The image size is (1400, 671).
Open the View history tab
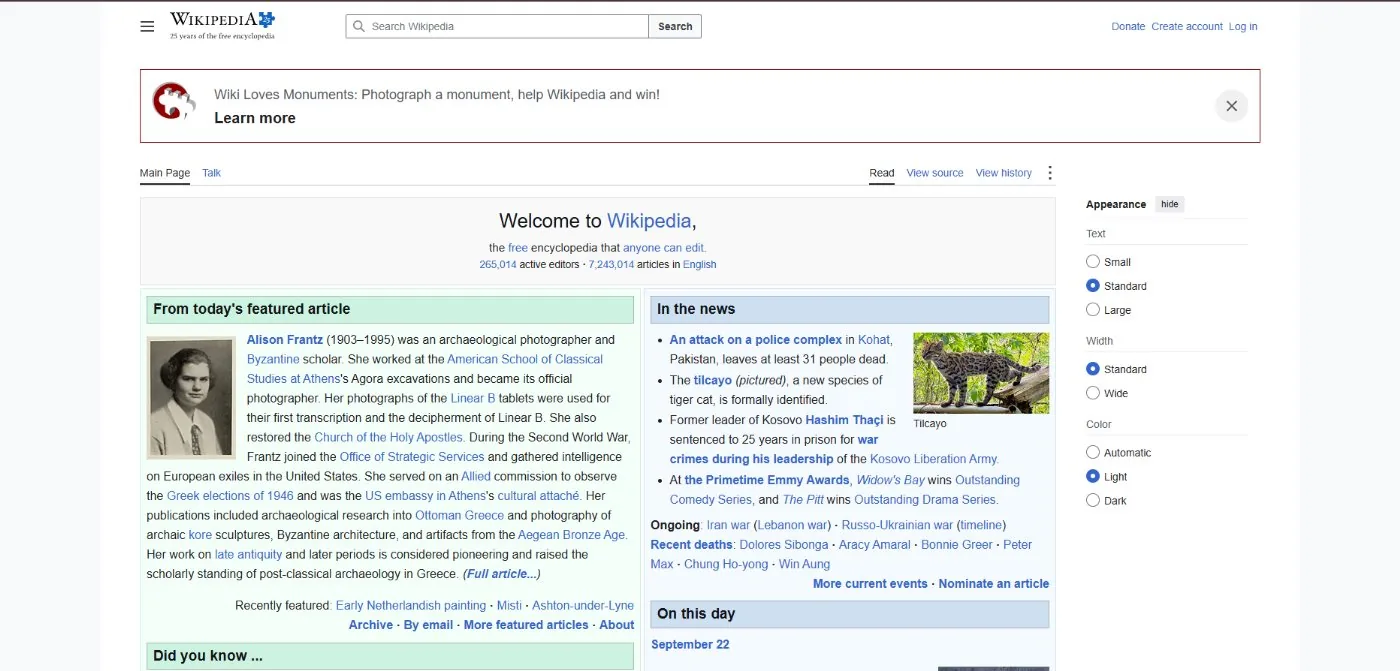point(1003,173)
